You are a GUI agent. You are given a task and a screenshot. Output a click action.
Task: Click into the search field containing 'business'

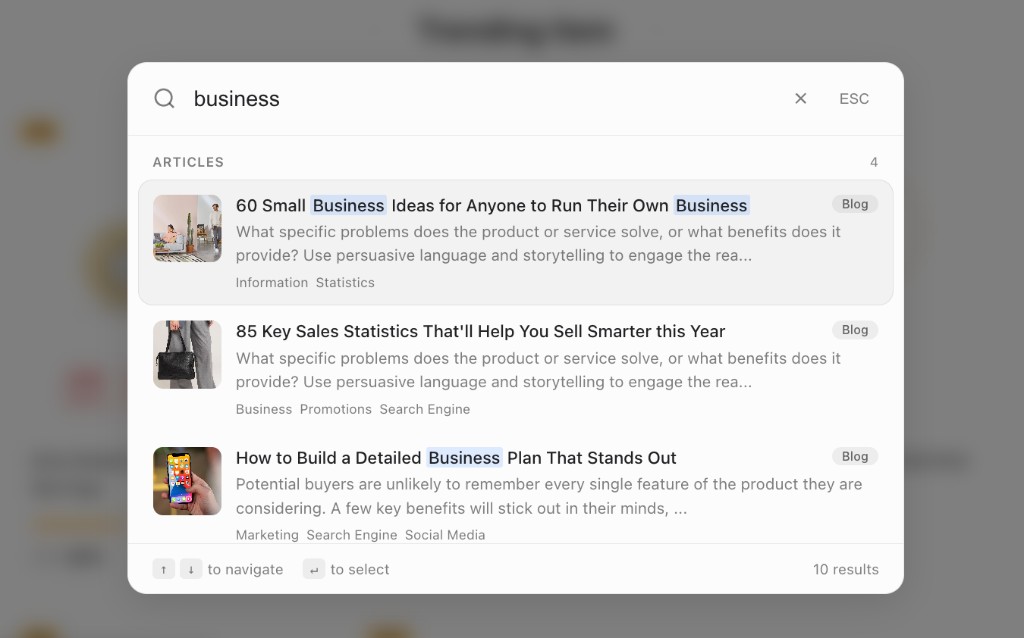(480, 98)
